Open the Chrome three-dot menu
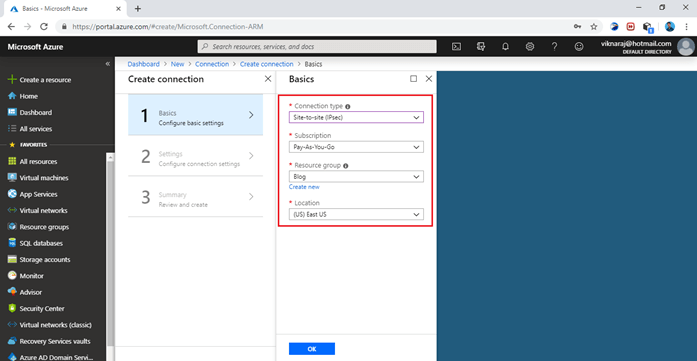Image resolution: width=697 pixels, height=361 pixels. coord(687,27)
